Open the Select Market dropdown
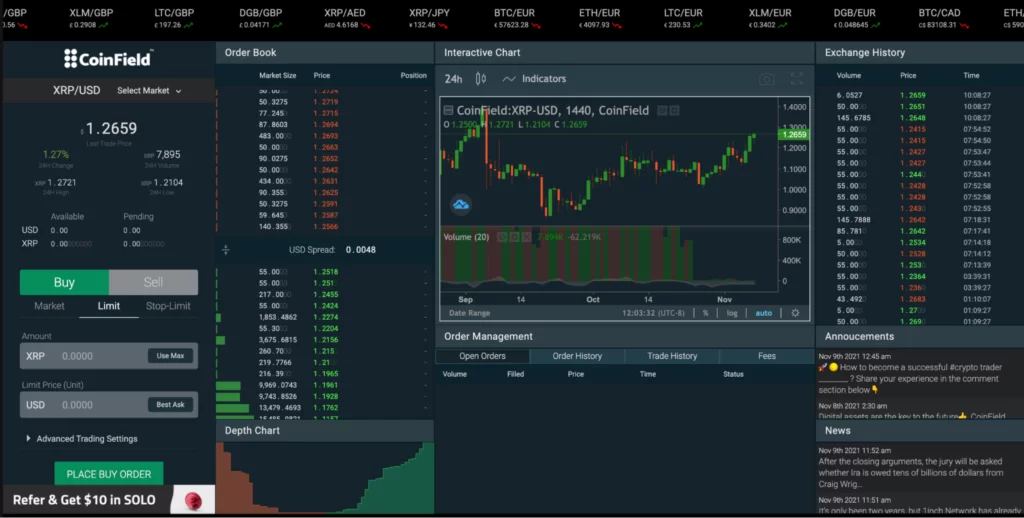This screenshot has height=518, width=1024. [149, 91]
